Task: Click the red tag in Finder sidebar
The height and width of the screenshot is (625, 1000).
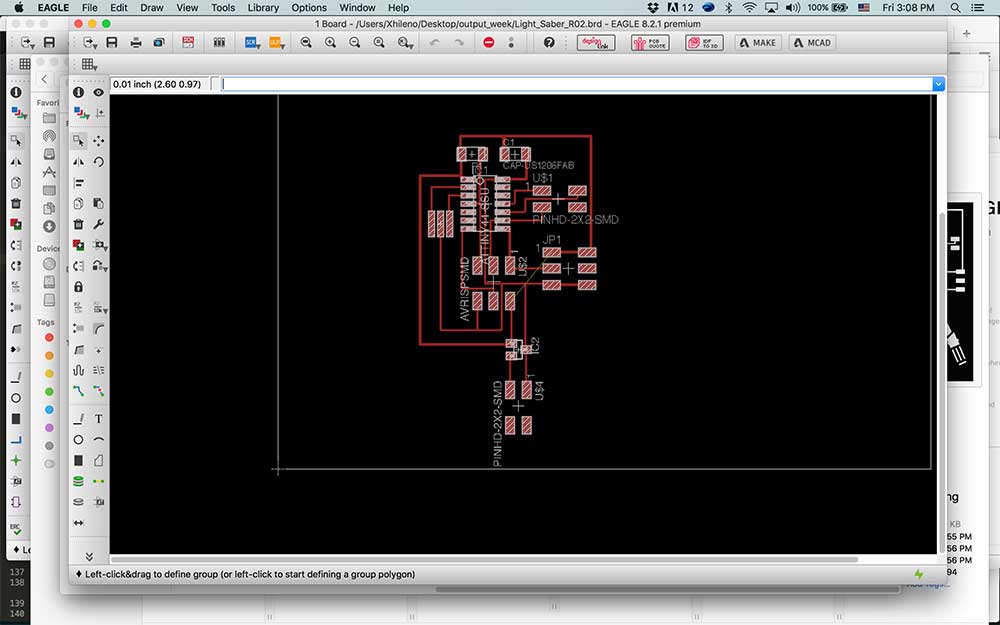Action: click(x=49, y=337)
